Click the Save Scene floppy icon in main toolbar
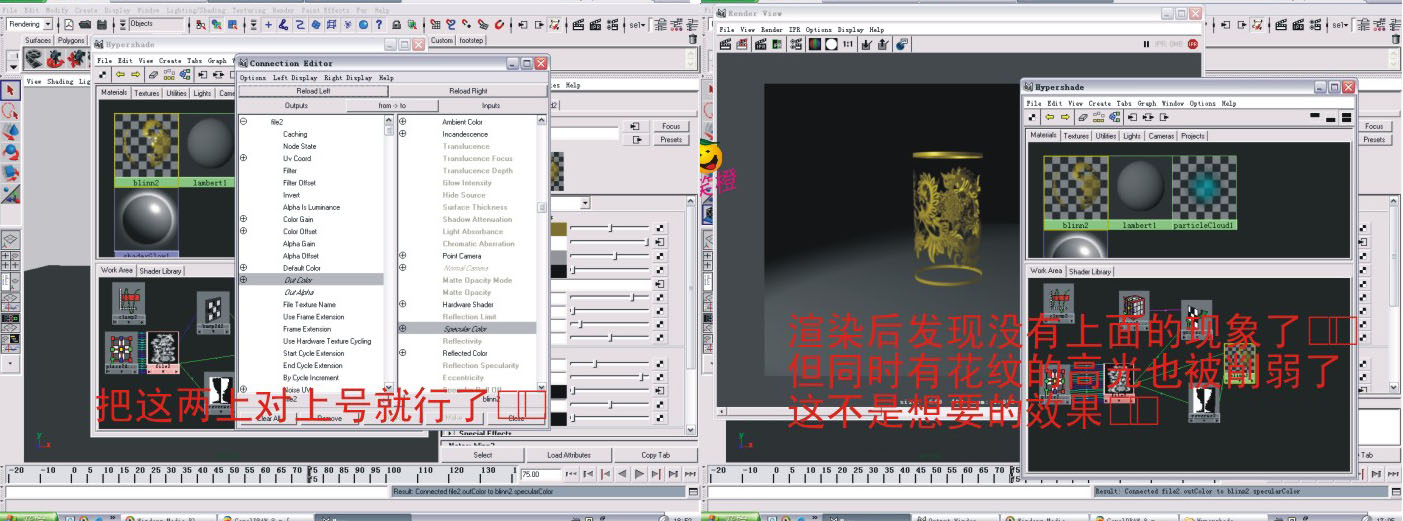Image resolution: width=1403 pixels, height=521 pixels. (x=102, y=24)
